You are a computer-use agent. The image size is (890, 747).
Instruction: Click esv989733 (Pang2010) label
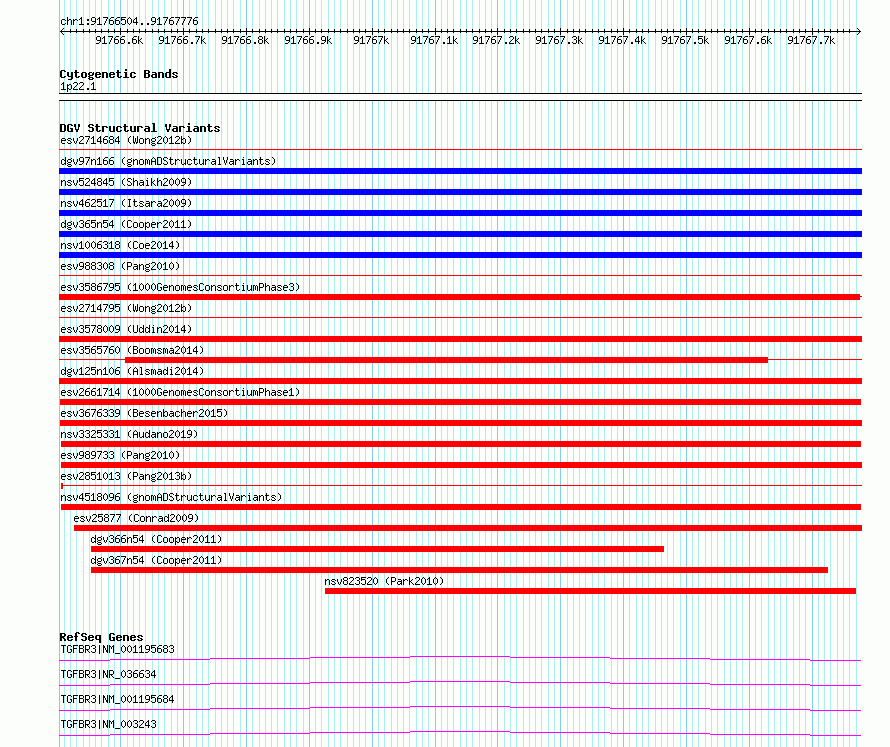(x=120, y=455)
